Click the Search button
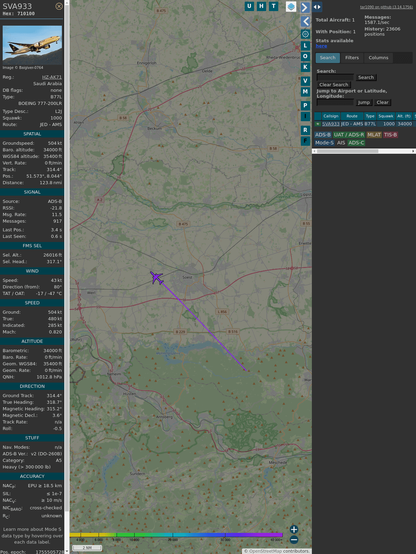Image resolution: width=416 pixels, height=554 pixels. pos(366,77)
